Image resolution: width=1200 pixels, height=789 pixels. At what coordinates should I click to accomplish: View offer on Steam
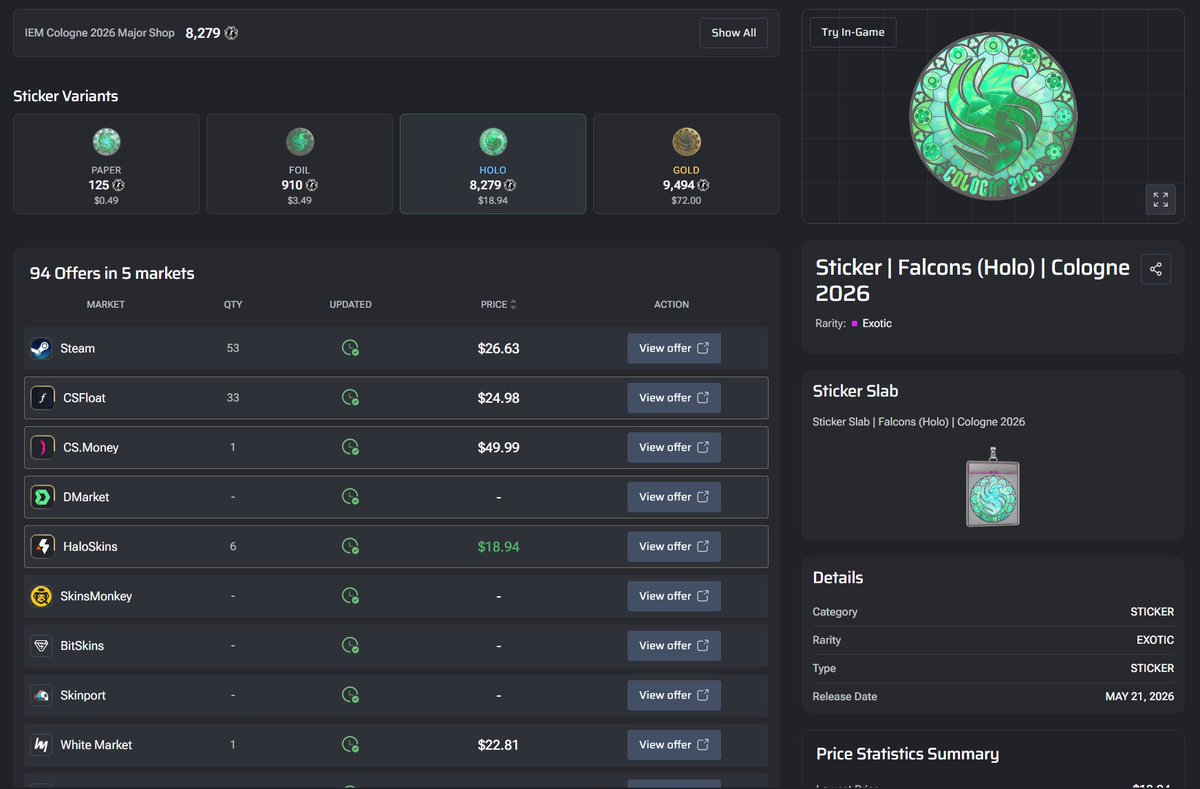674,348
